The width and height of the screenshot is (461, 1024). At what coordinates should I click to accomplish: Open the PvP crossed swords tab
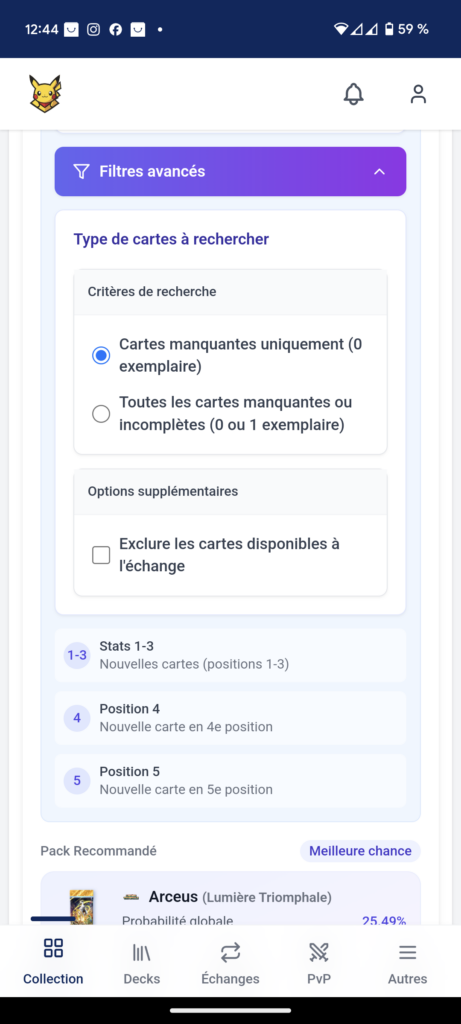pos(319,963)
